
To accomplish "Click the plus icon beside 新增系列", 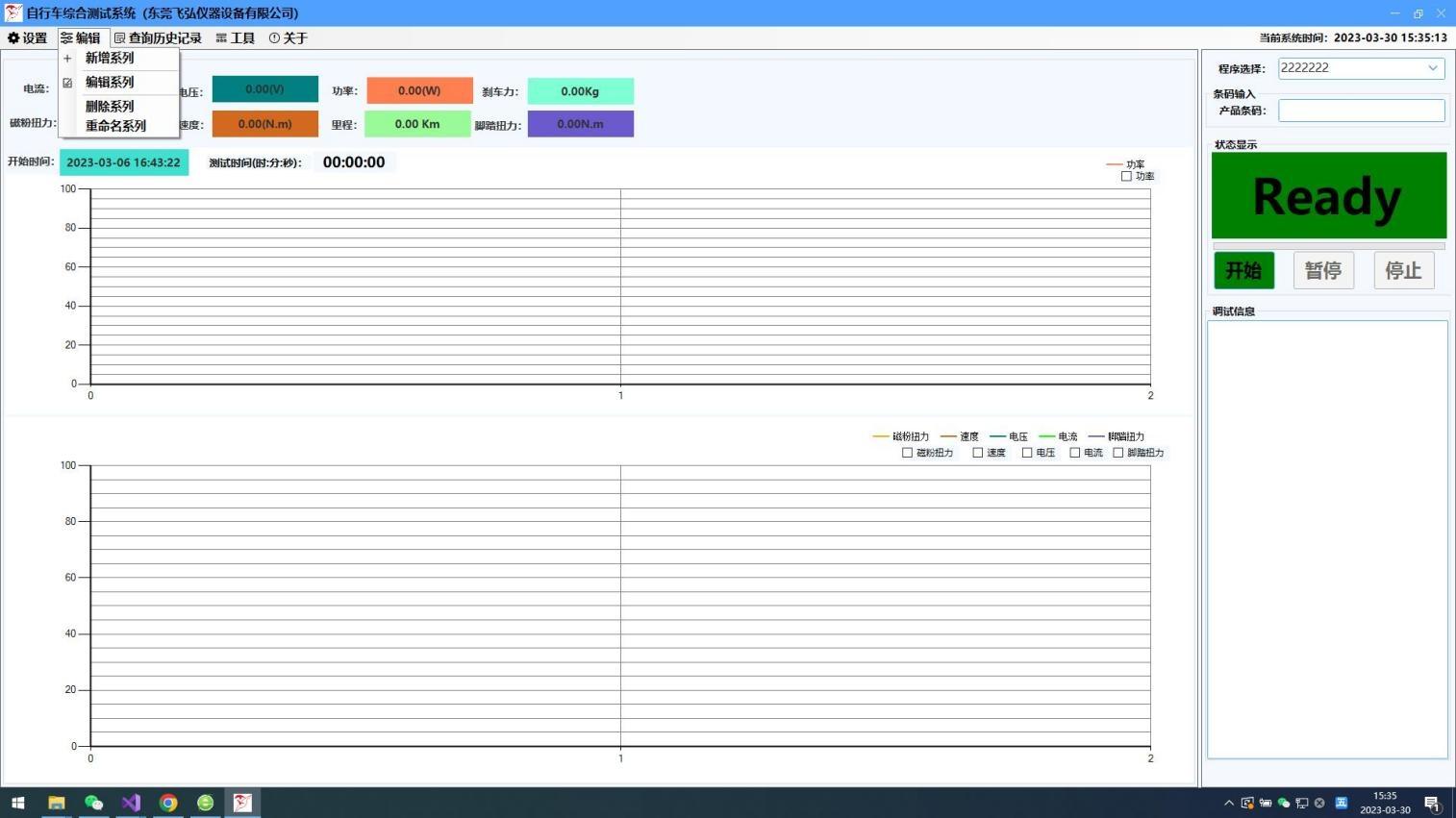I will [67, 59].
